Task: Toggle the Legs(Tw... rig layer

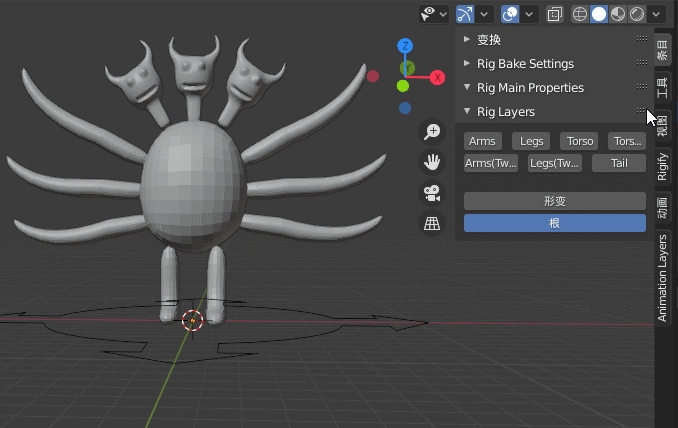Action: click(x=555, y=163)
